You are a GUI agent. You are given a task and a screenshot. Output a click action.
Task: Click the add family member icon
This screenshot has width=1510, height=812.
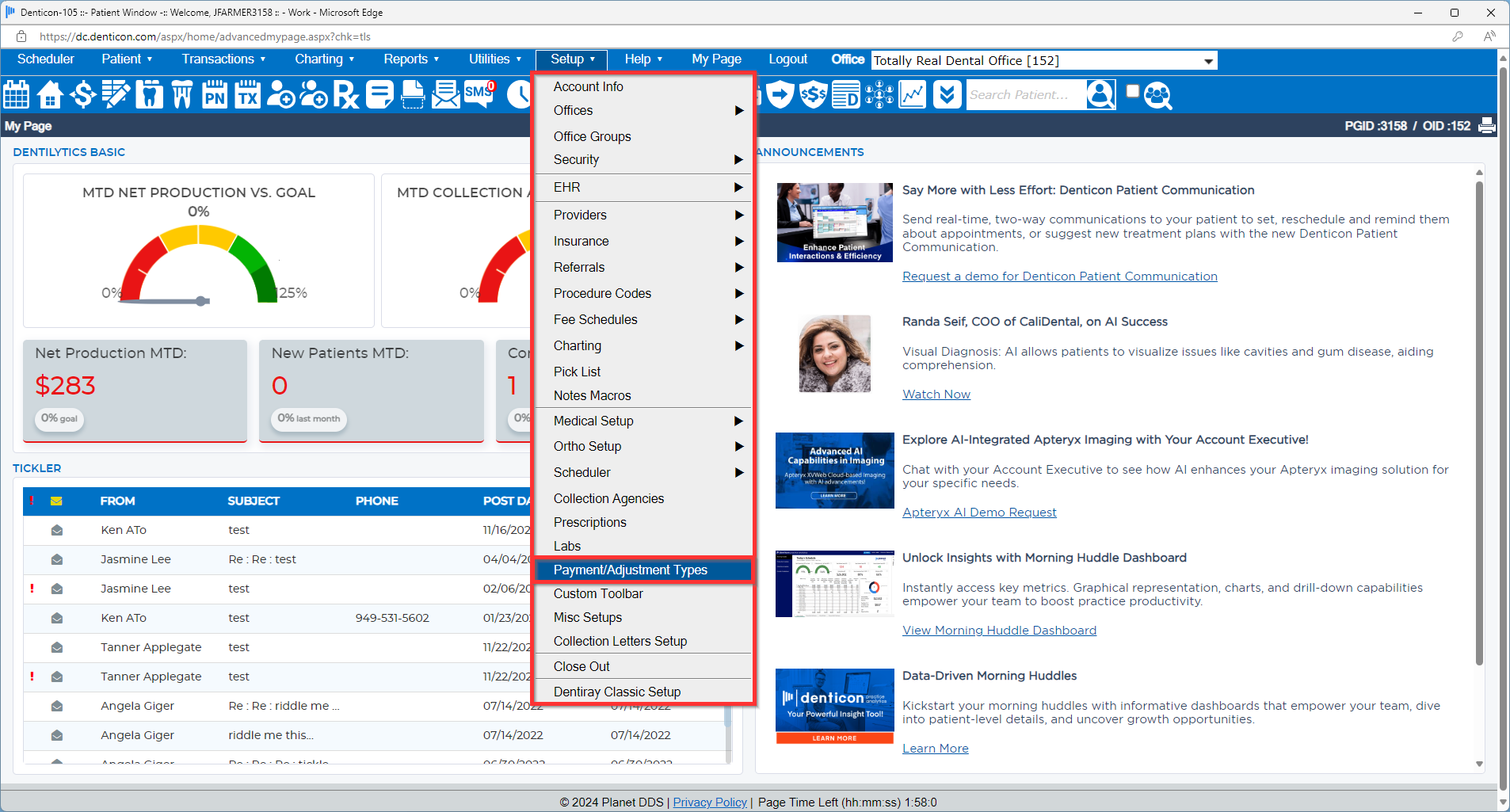click(x=314, y=95)
